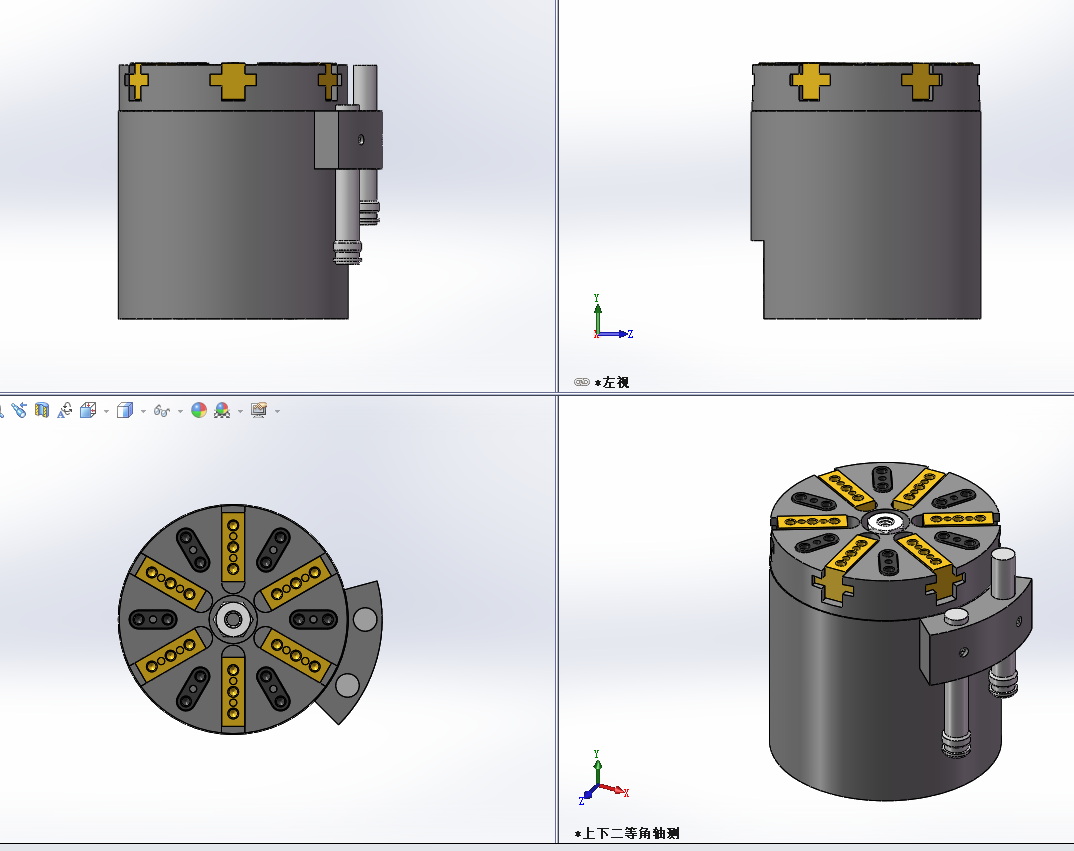1074x851 pixels.
Task: Click the Previous View icon
Action: [18, 410]
